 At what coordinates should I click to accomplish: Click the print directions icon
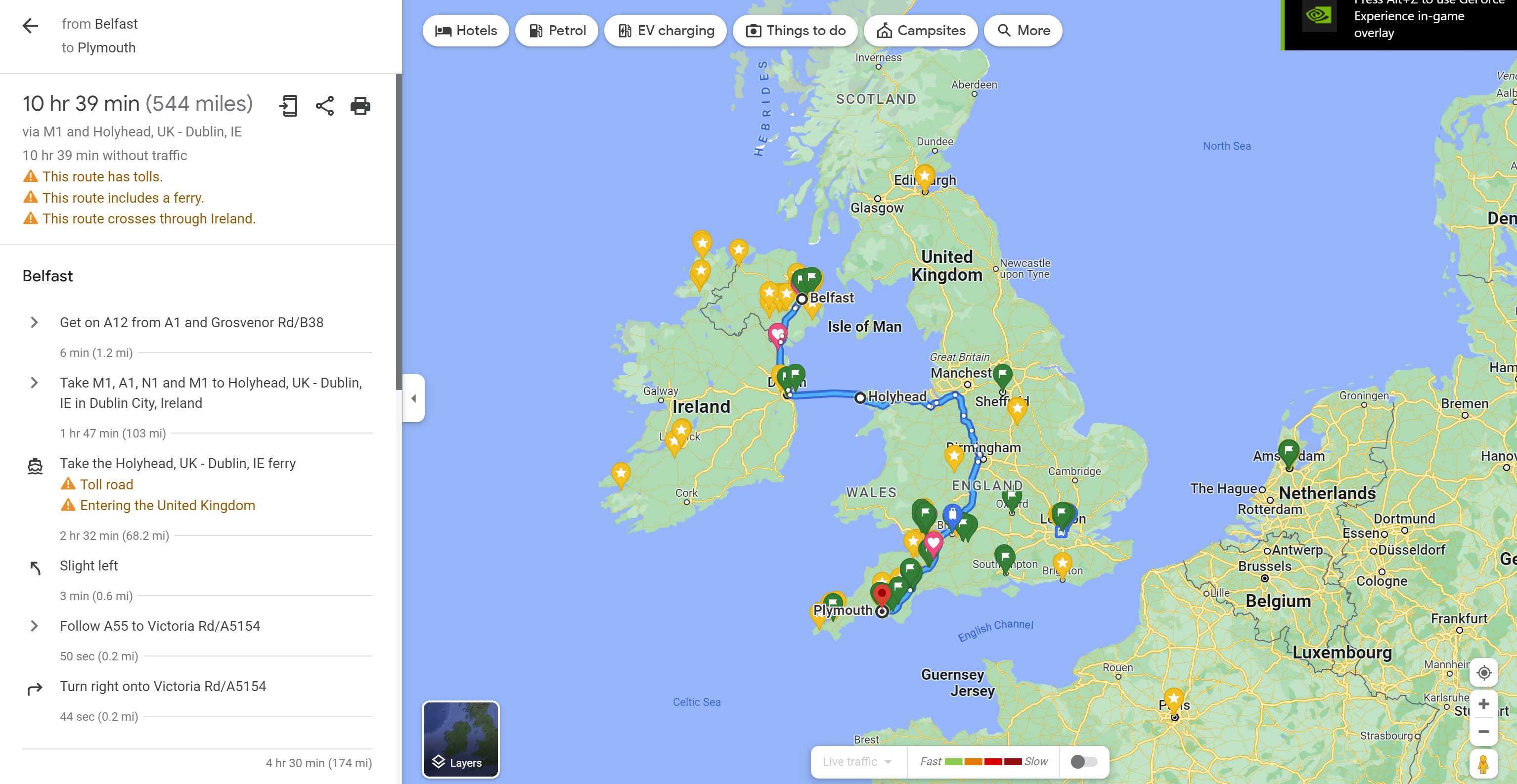click(x=360, y=106)
